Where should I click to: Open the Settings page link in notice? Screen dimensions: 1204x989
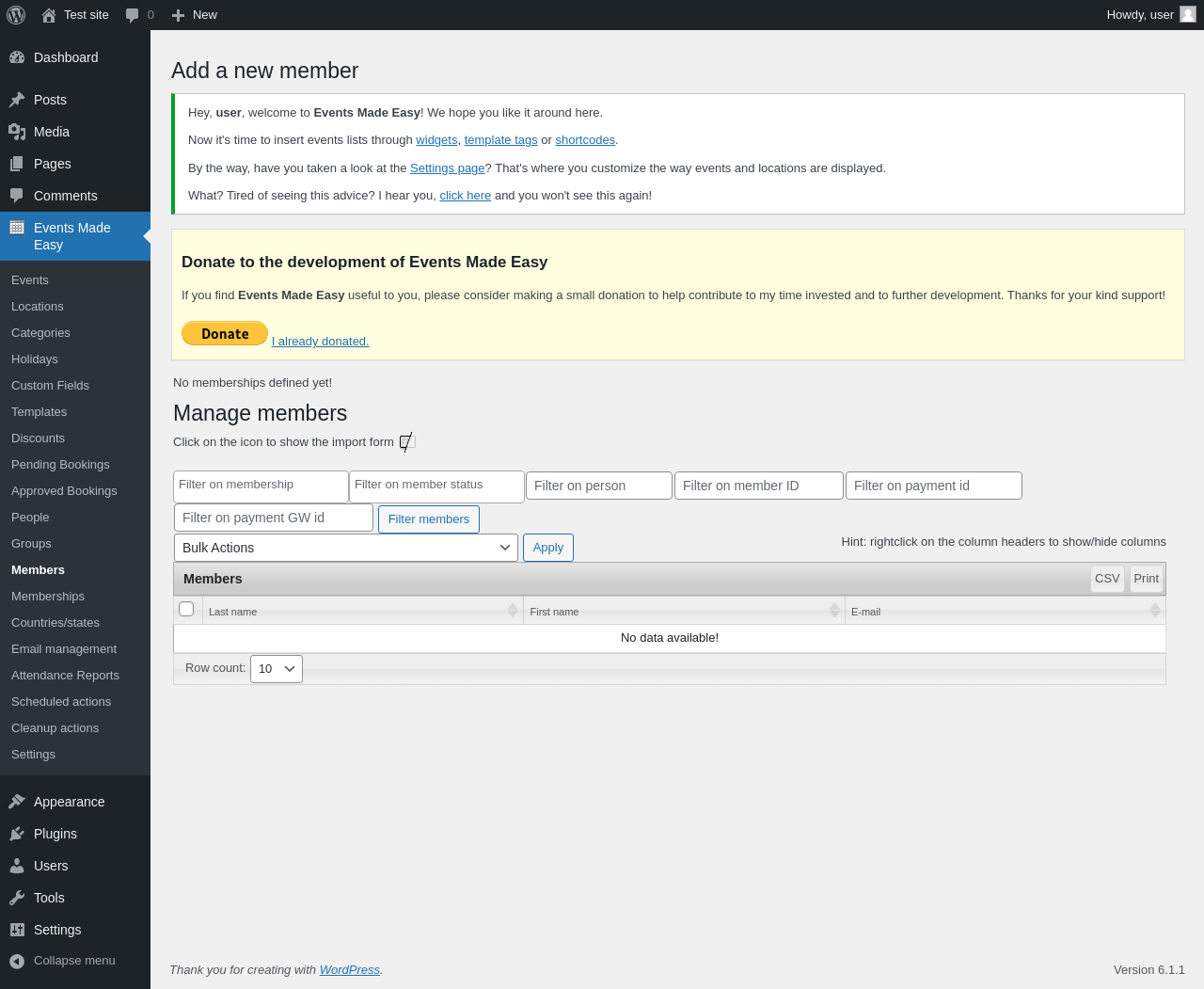(x=448, y=168)
